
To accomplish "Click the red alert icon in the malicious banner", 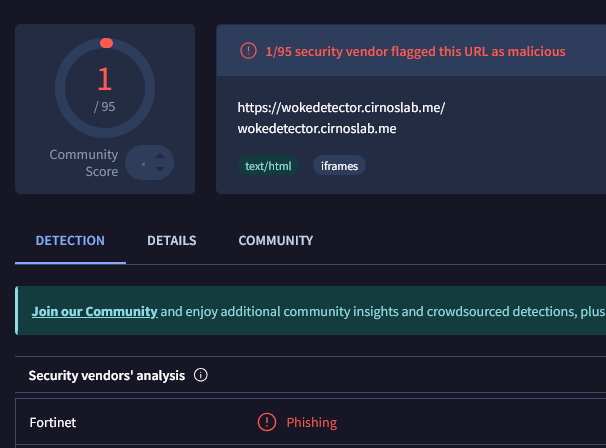I will coord(247,51).
